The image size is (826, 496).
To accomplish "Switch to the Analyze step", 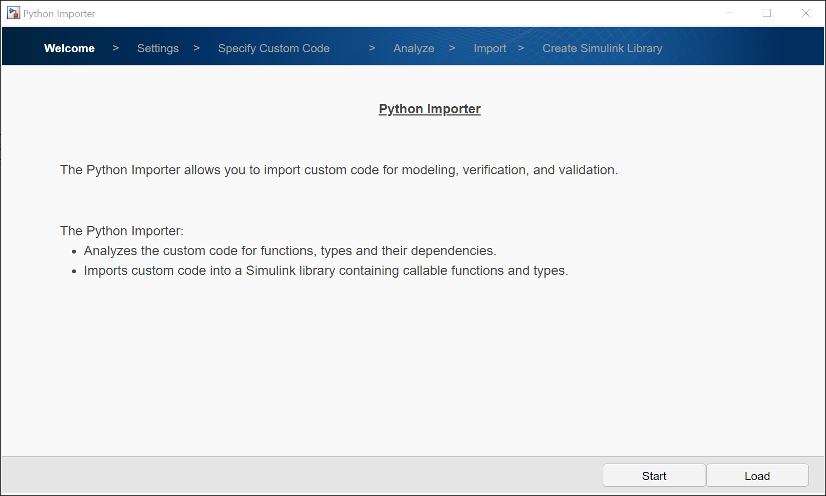I will (x=413, y=48).
